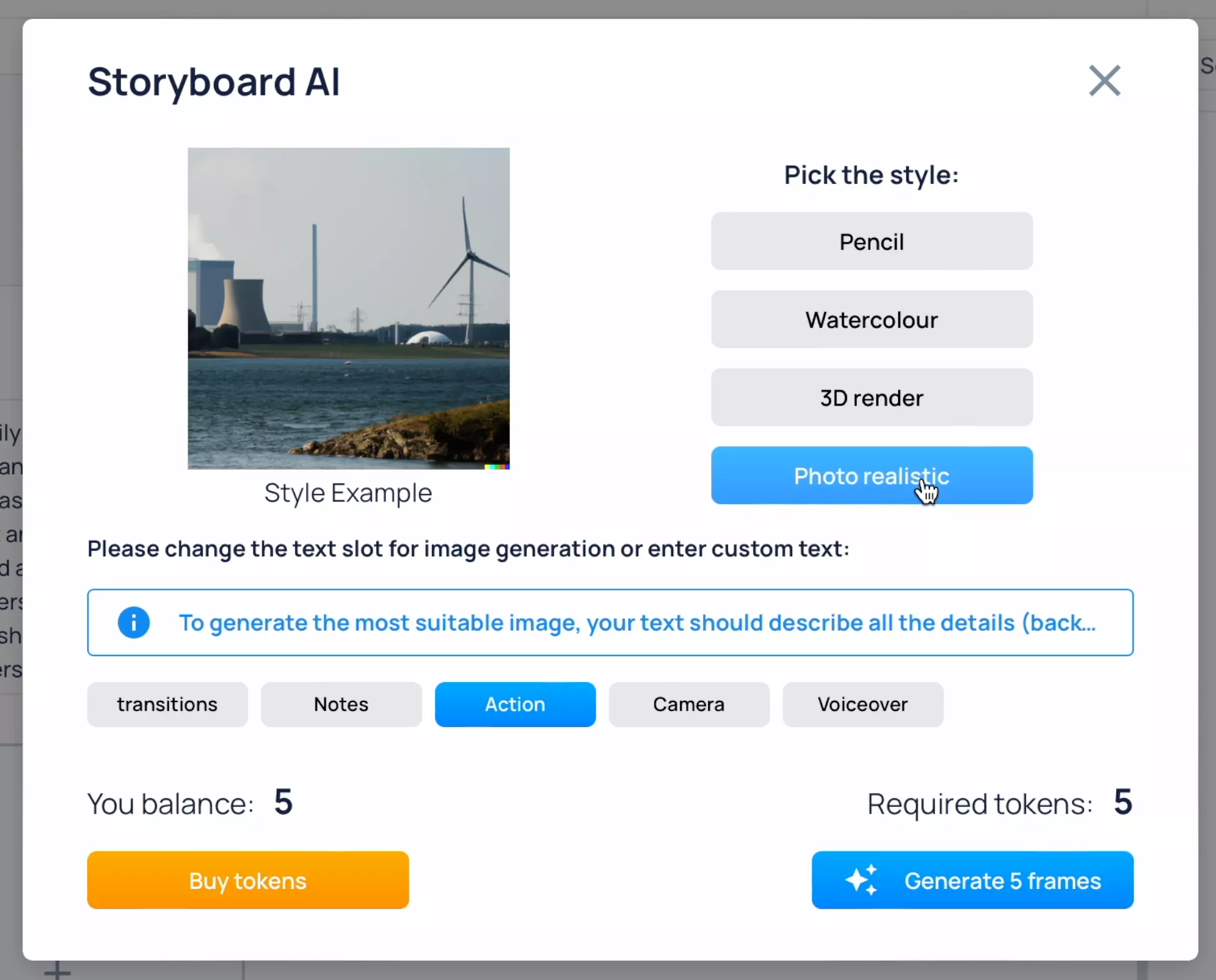Select the Transitions text slot tab
The image size is (1216, 980).
pyautogui.click(x=167, y=704)
